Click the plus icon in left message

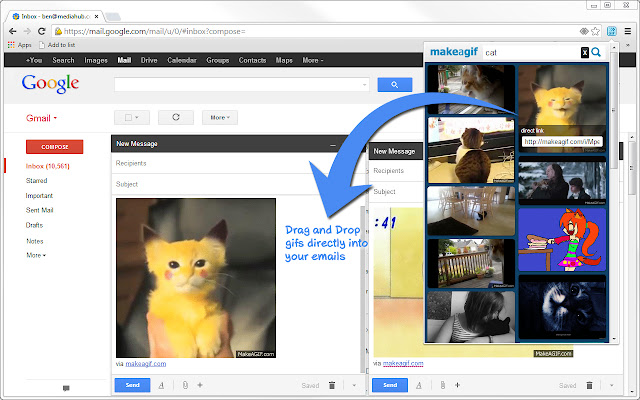[200, 385]
